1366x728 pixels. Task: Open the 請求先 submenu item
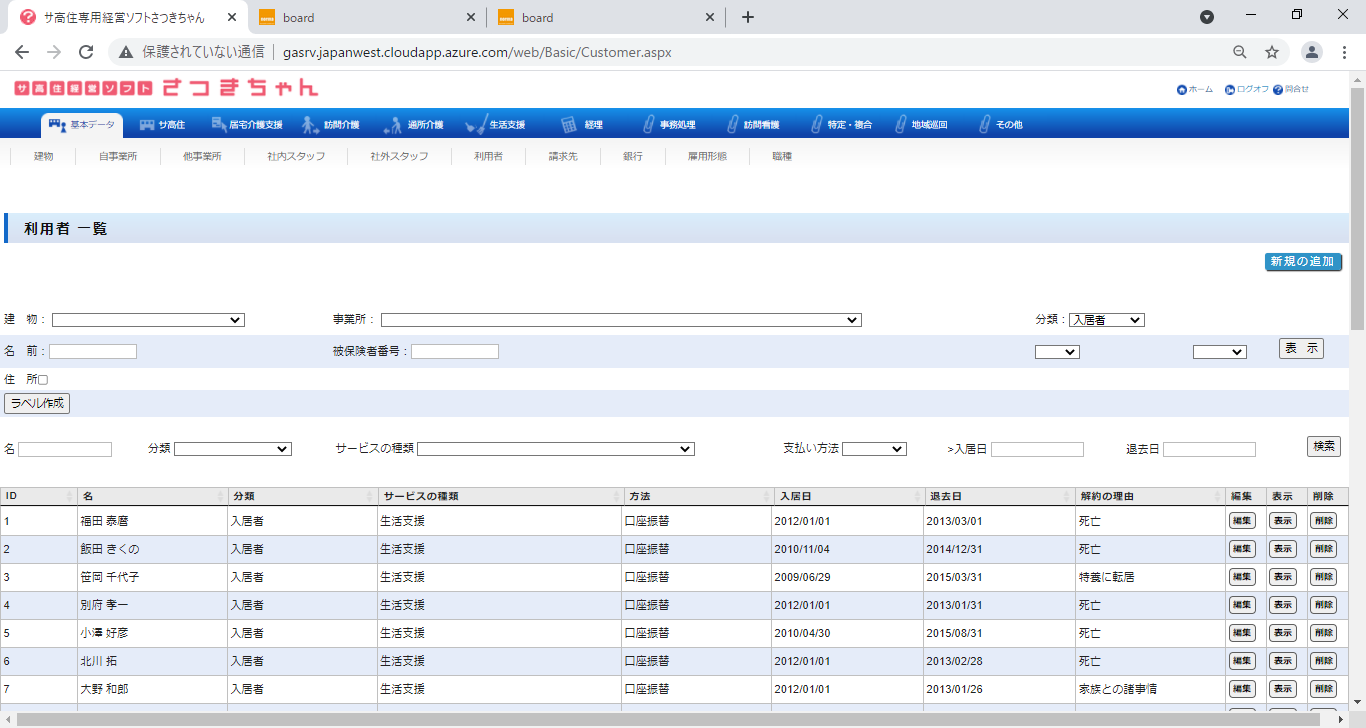[x=563, y=156]
